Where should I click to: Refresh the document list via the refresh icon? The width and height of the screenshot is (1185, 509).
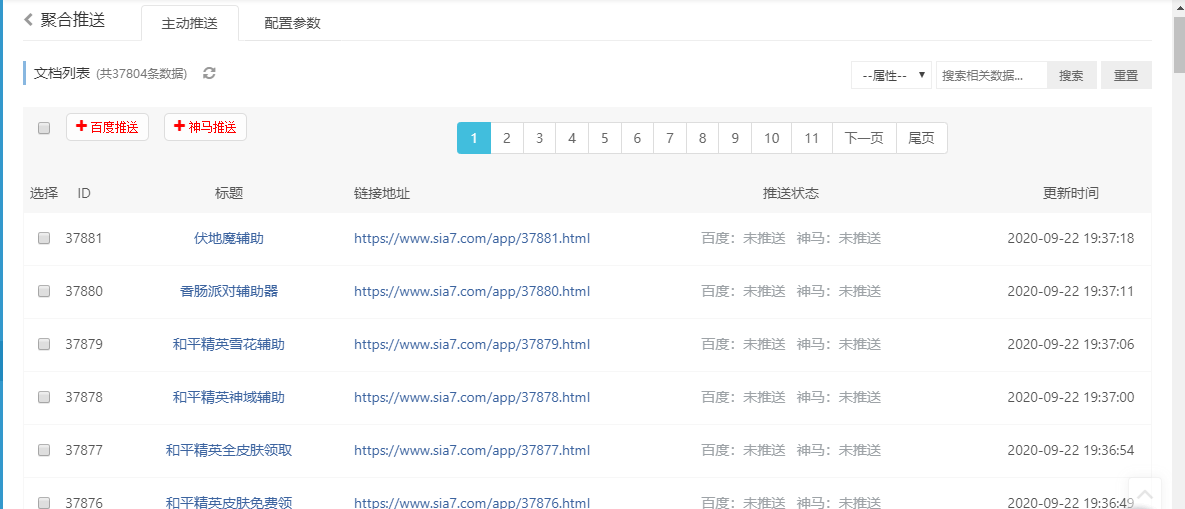[x=209, y=73]
